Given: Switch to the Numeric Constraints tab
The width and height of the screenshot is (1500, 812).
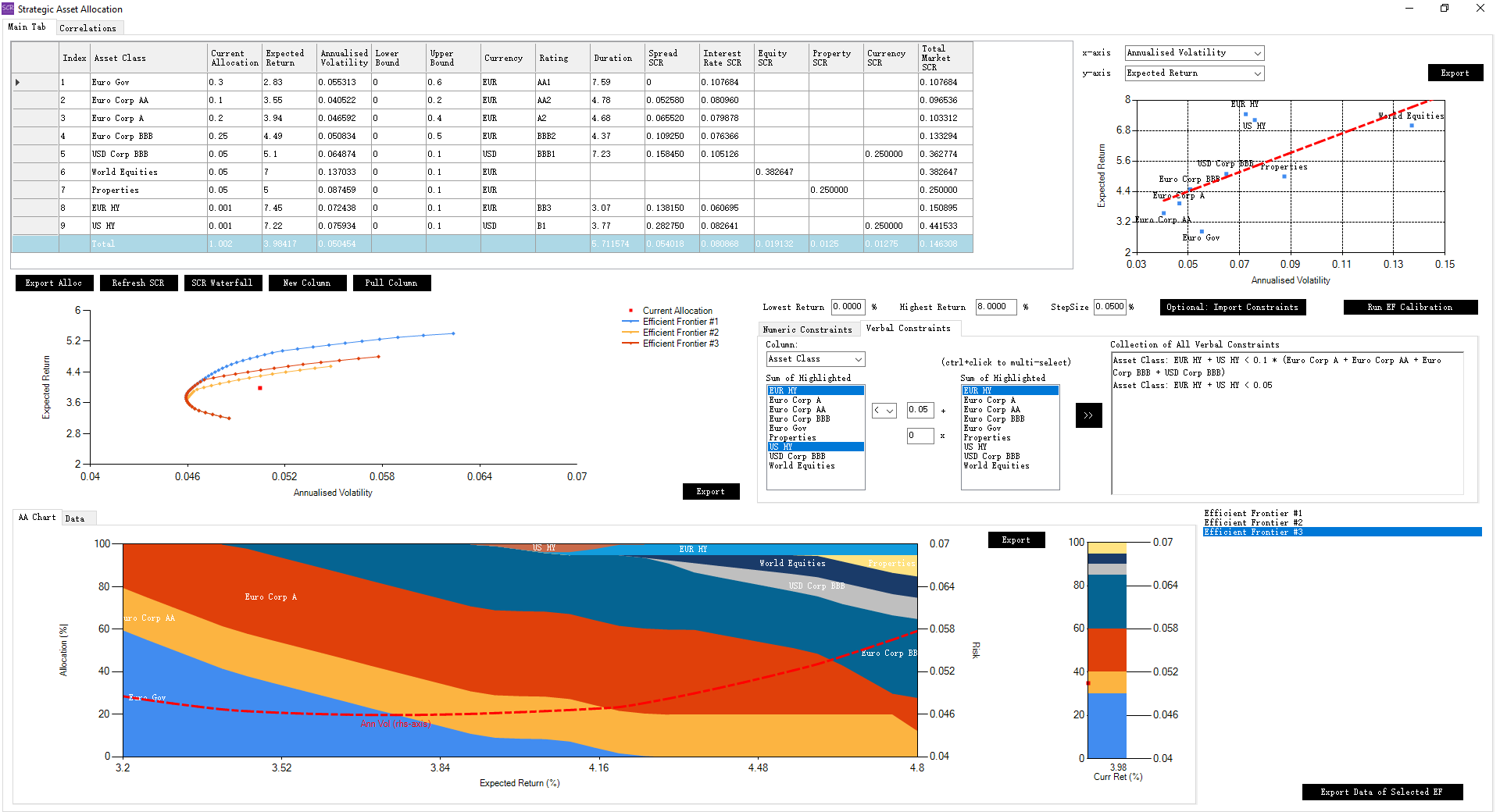Looking at the screenshot, I should pos(807,329).
